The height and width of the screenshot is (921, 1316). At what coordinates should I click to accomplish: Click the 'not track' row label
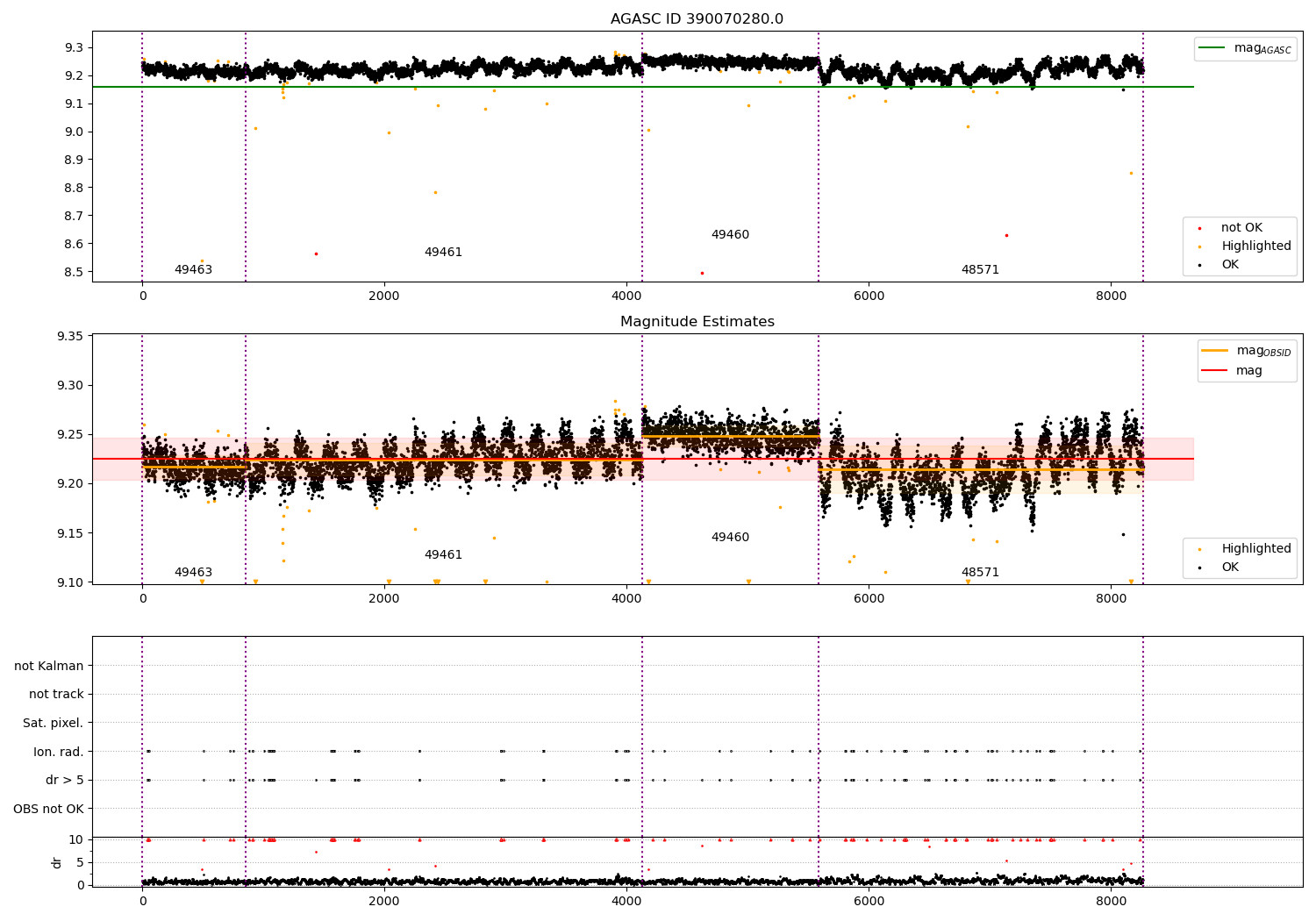pos(56,695)
